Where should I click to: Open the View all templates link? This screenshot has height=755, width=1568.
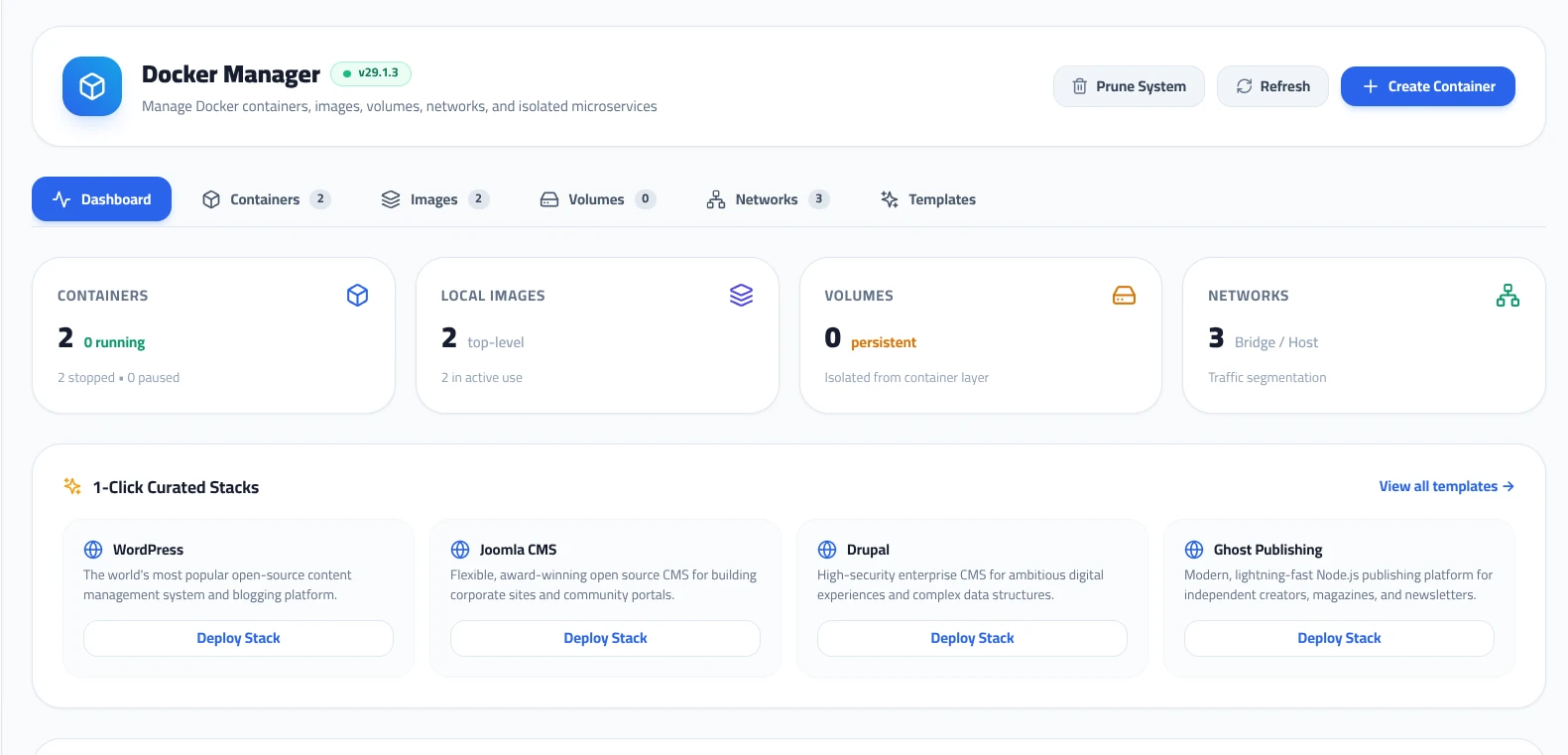pyautogui.click(x=1446, y=486)
